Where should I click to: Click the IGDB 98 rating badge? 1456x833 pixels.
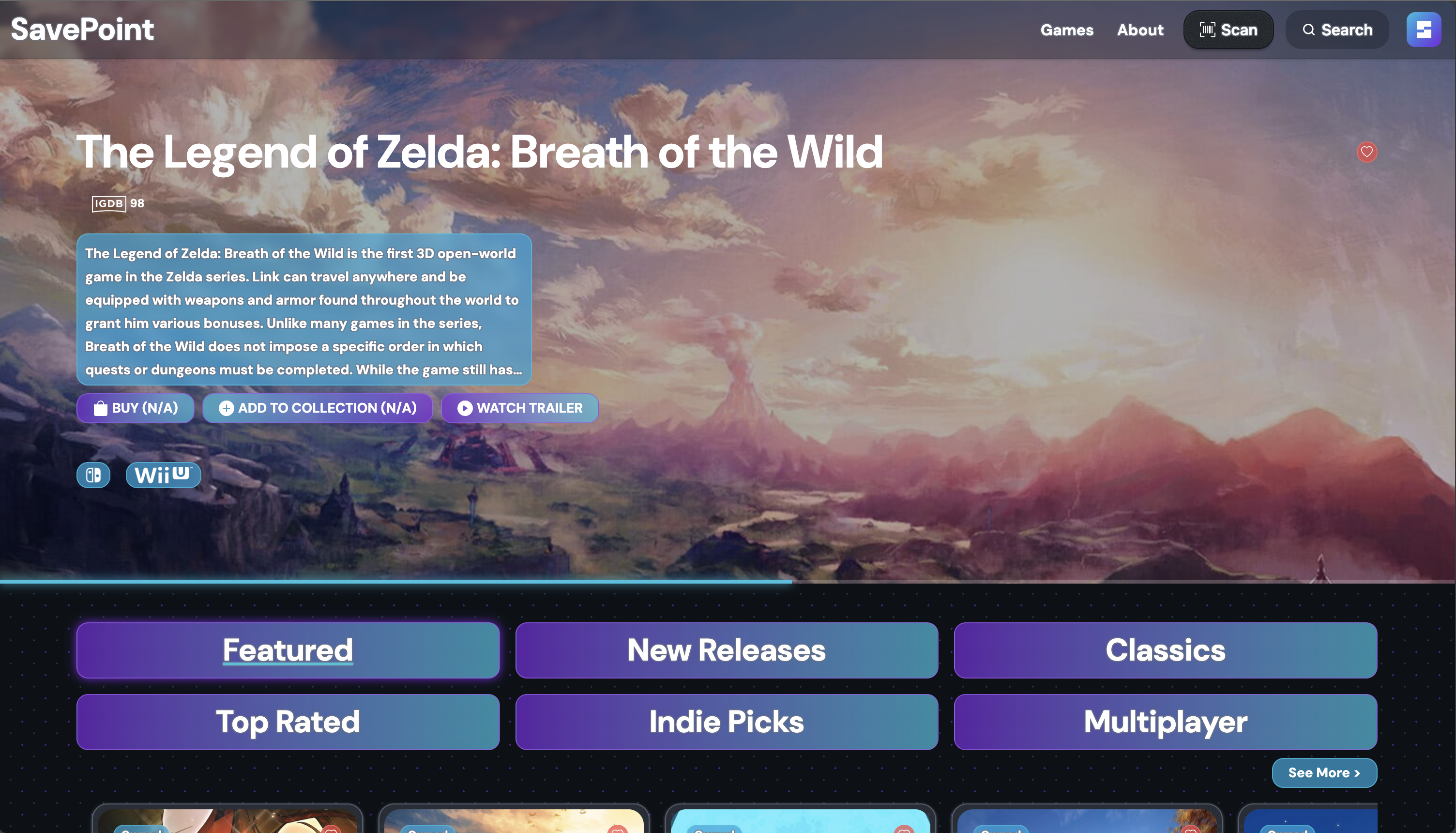117,203
